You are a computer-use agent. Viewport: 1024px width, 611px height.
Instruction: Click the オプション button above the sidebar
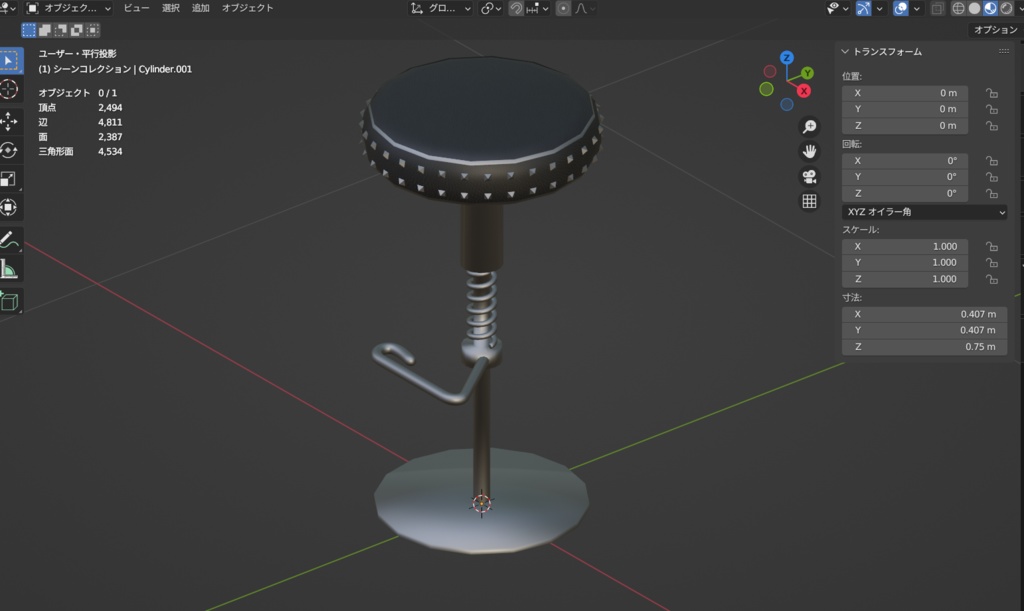click(996, 29)
